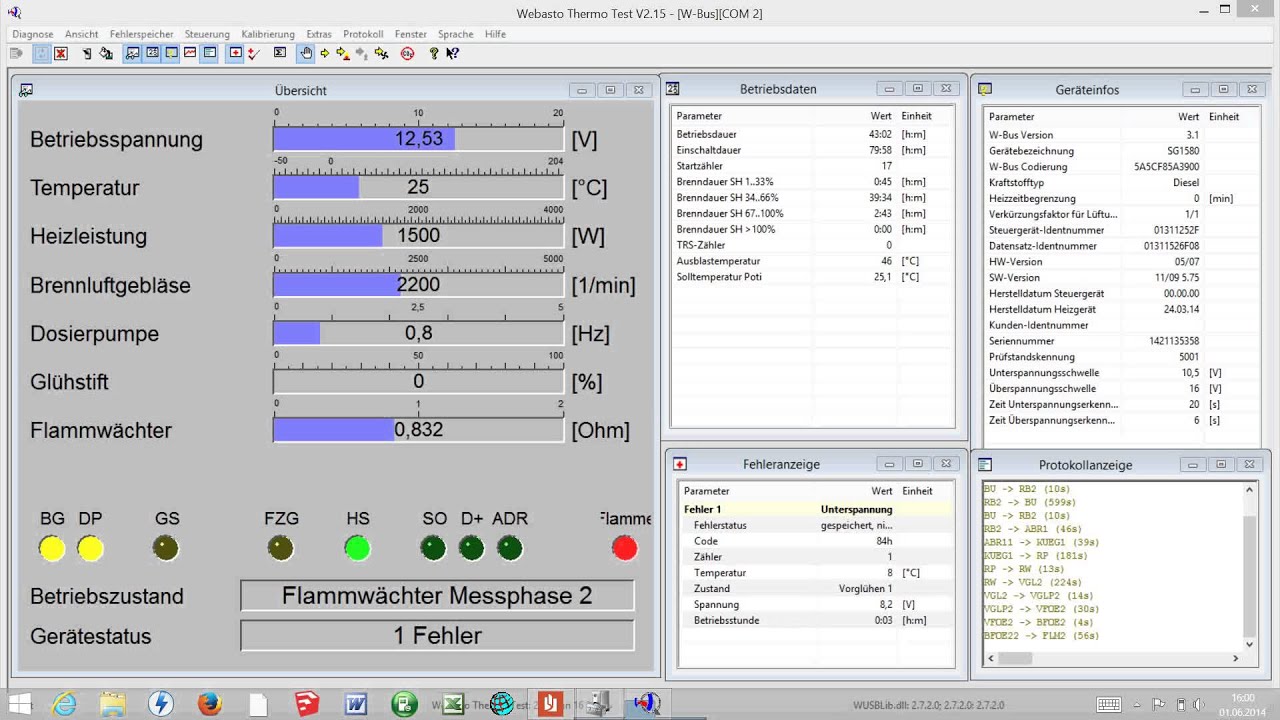The image size is (1280, 720).
Task: Click the Gerätestatus '1 Fehler' field
Action: point(437,636)
